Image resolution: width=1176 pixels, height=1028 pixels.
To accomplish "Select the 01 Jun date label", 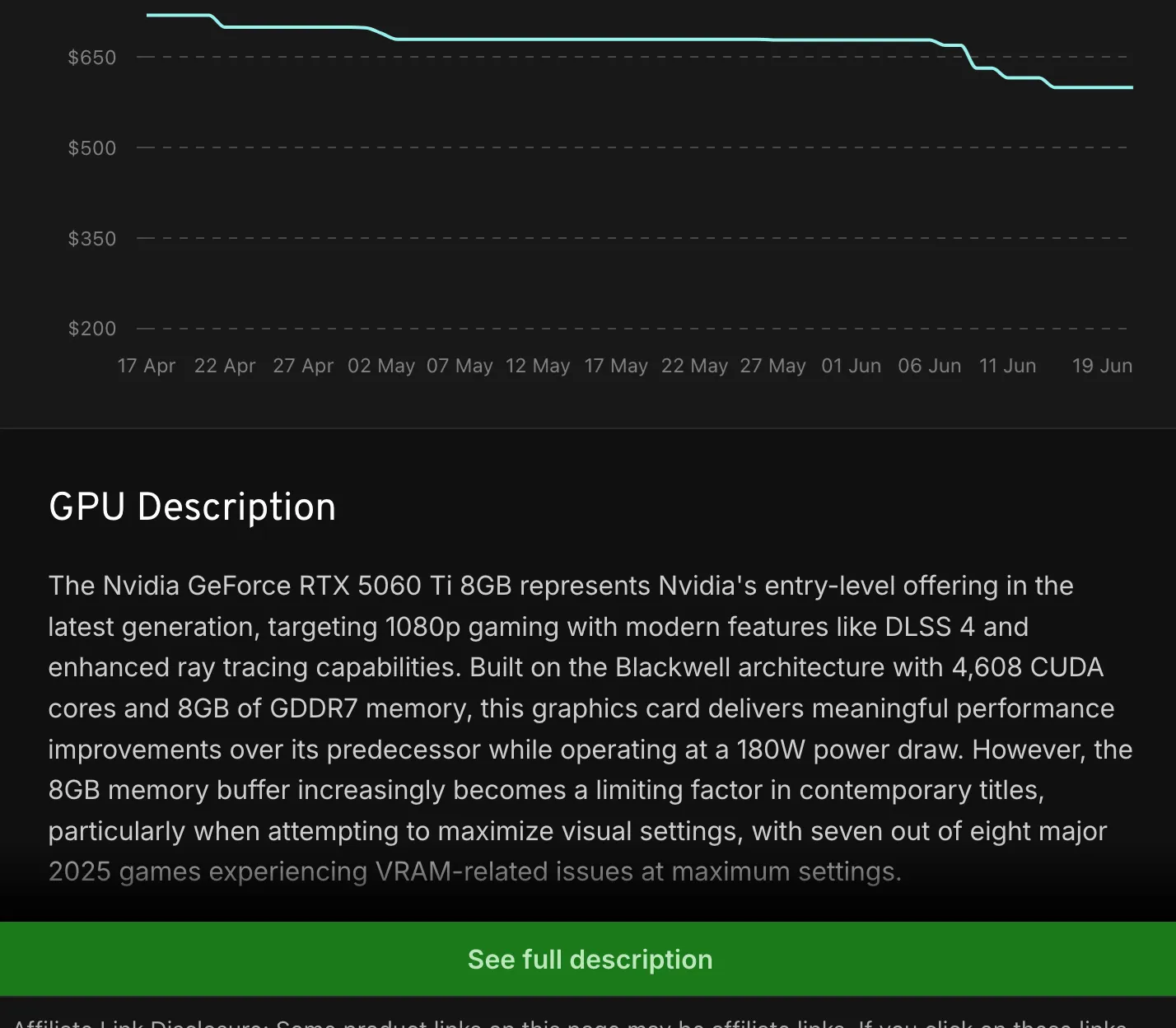I will click(x=851, y=366).
